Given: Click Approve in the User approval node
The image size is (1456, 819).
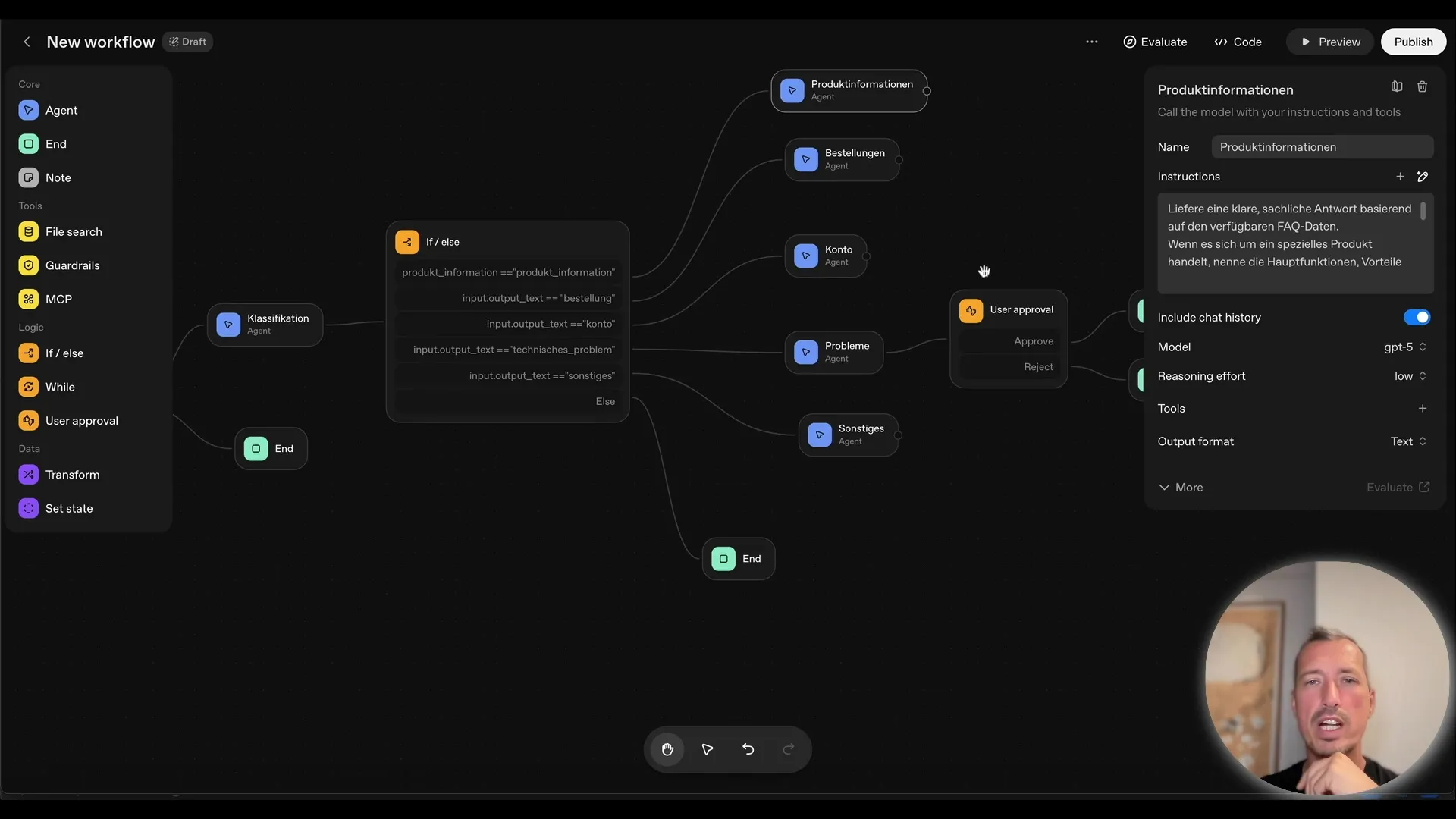Looking at the screenshot, I should pyautogui.click(x=1034, y=341).
